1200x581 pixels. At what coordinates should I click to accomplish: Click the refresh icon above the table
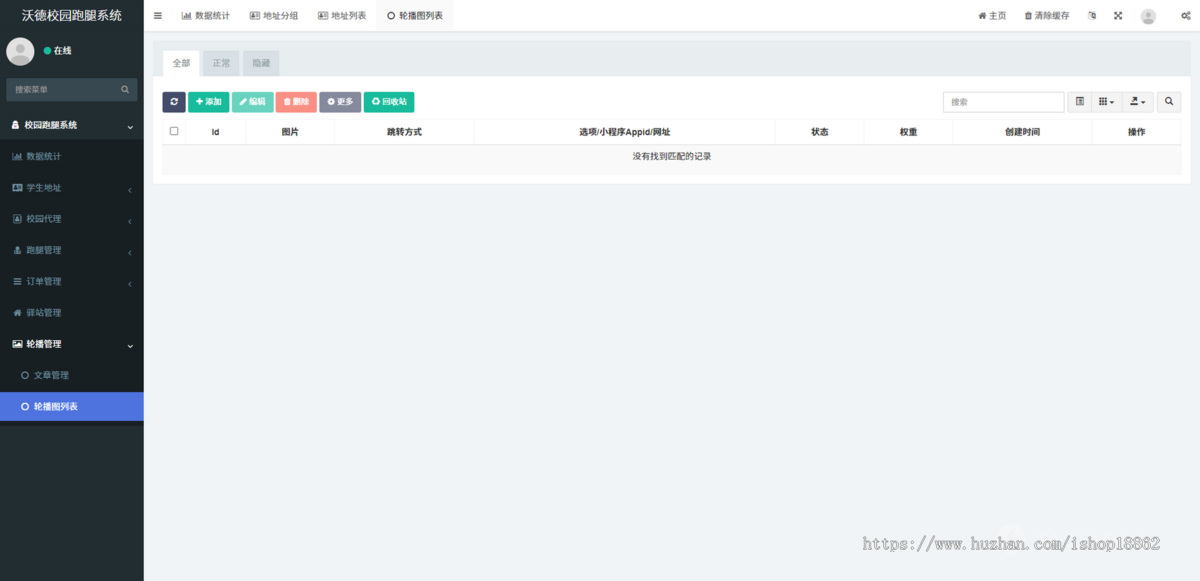pos(173,101)
